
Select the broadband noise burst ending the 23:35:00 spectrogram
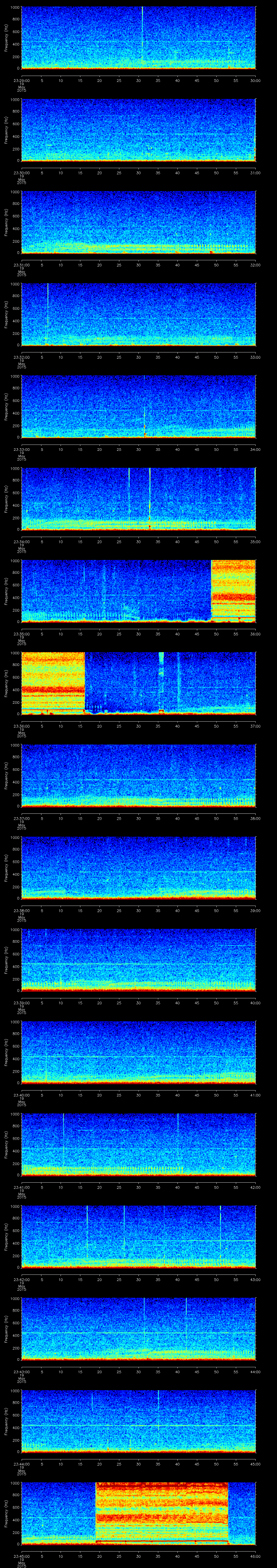click(233, 590)
